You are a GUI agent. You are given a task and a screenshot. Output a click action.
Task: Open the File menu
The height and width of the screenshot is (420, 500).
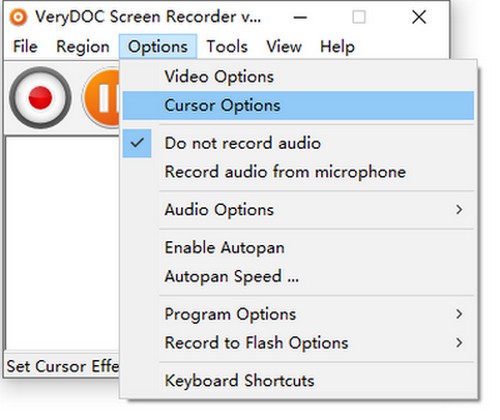(25, 46)
